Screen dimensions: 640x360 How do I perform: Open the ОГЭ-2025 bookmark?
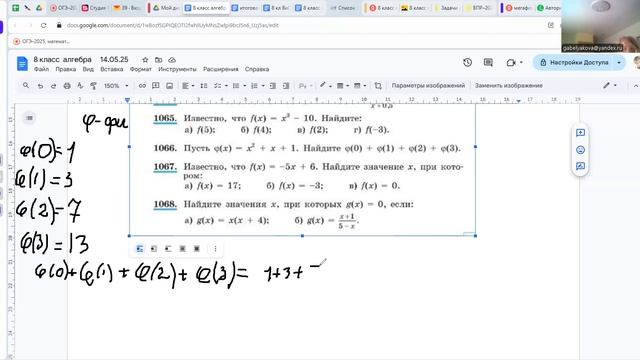(41, 41)
